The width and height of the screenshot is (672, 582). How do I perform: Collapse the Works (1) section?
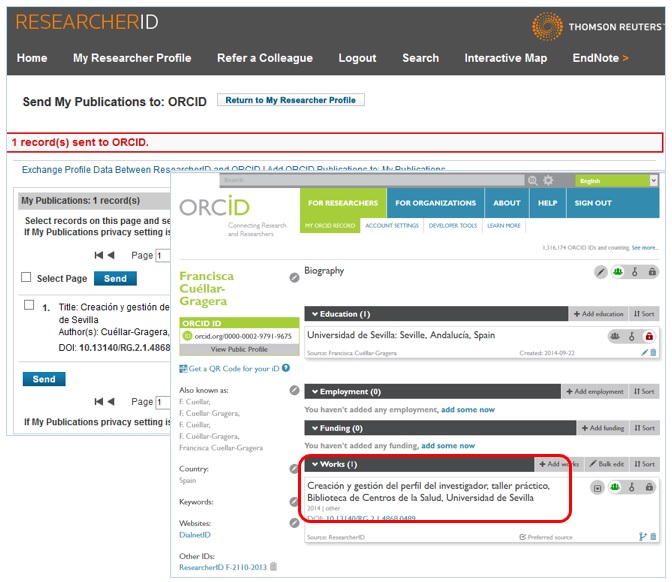click(x=315, y=464)
